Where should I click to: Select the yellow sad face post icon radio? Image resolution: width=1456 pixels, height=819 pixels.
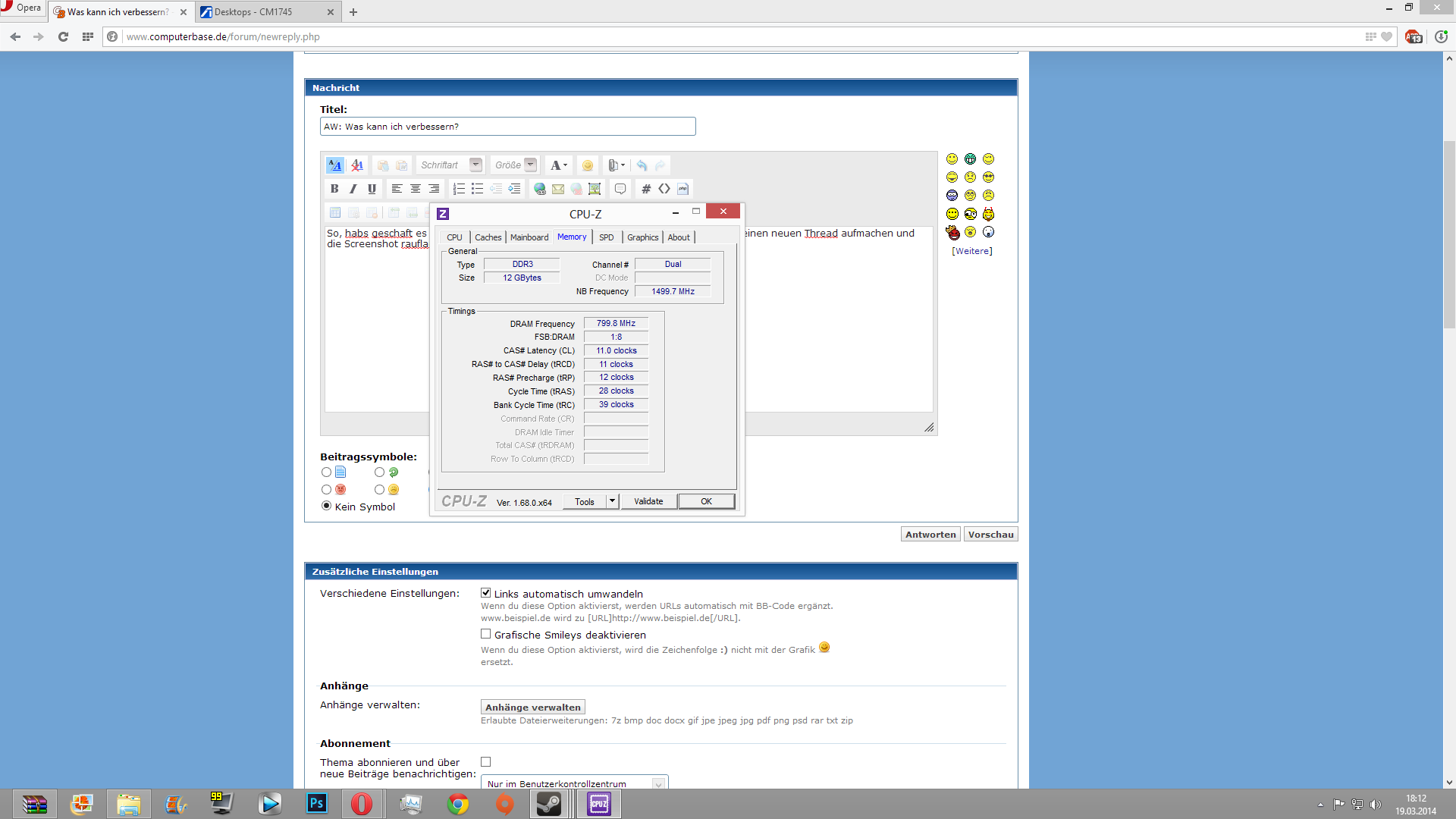[379, 489]
